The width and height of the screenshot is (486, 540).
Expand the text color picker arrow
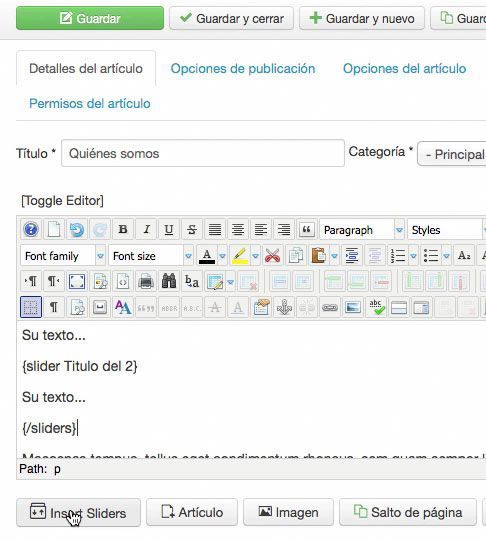click(223, 256)
